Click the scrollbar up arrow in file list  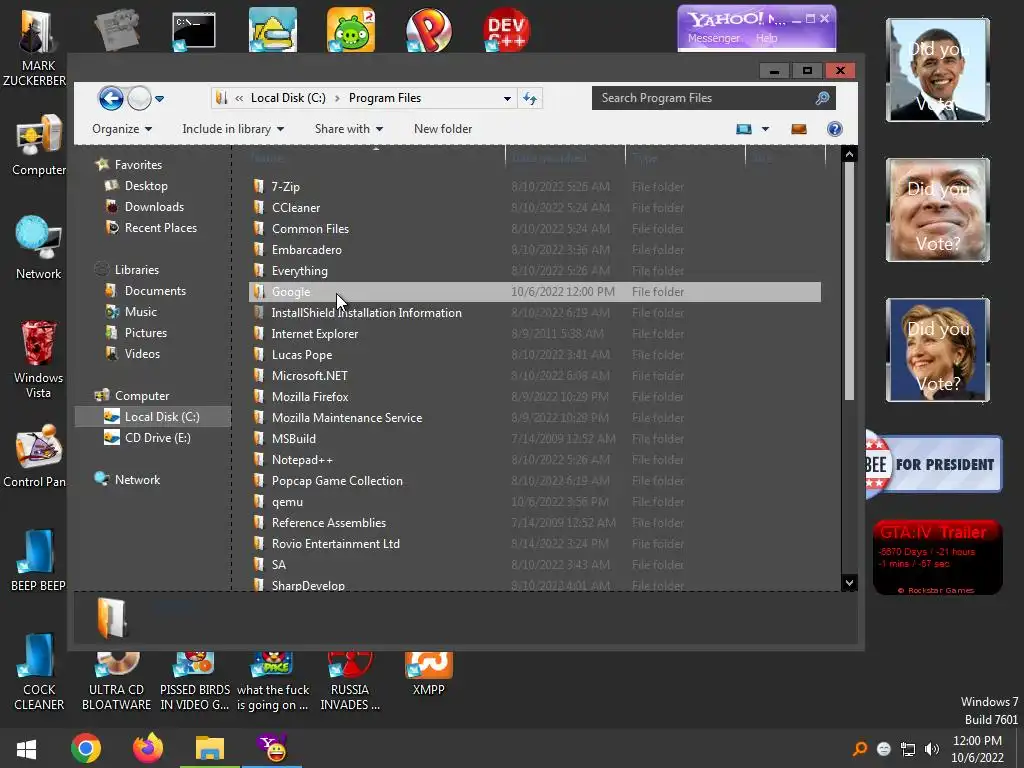point(849,155)
